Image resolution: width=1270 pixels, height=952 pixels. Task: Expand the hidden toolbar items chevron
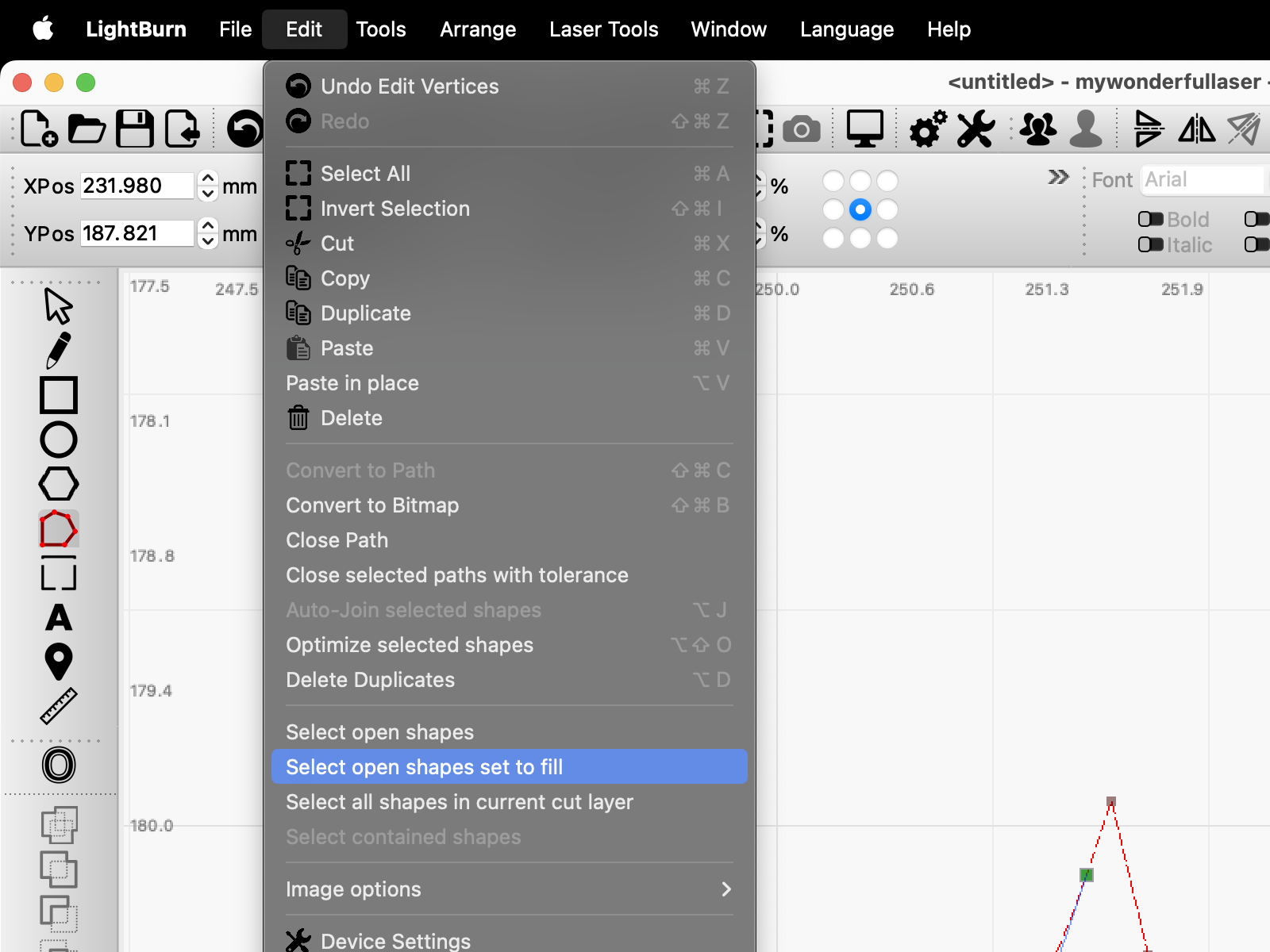tap(1057, 178)
